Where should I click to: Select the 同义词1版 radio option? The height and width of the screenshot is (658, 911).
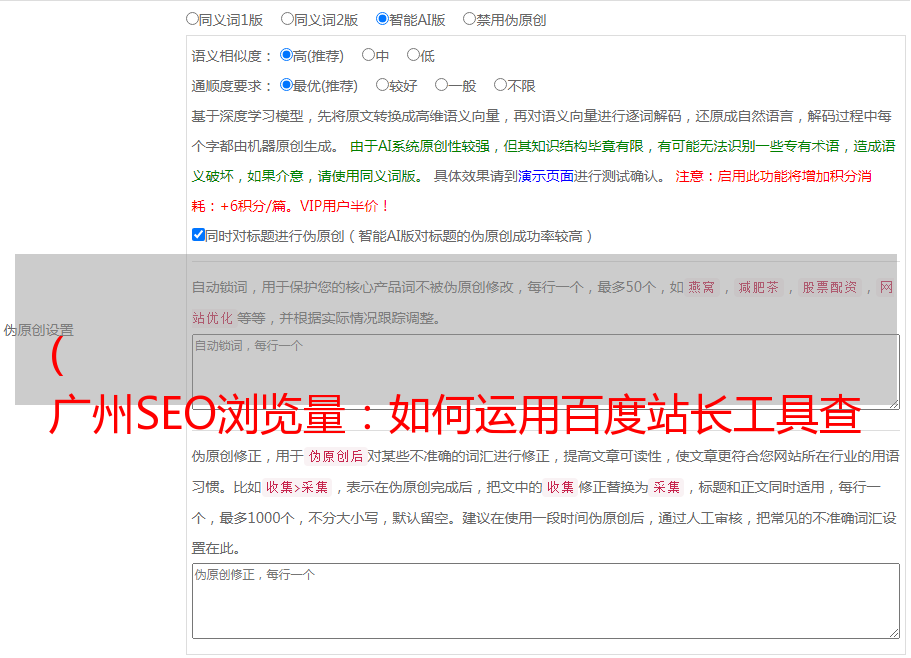(x=192, y=19)
